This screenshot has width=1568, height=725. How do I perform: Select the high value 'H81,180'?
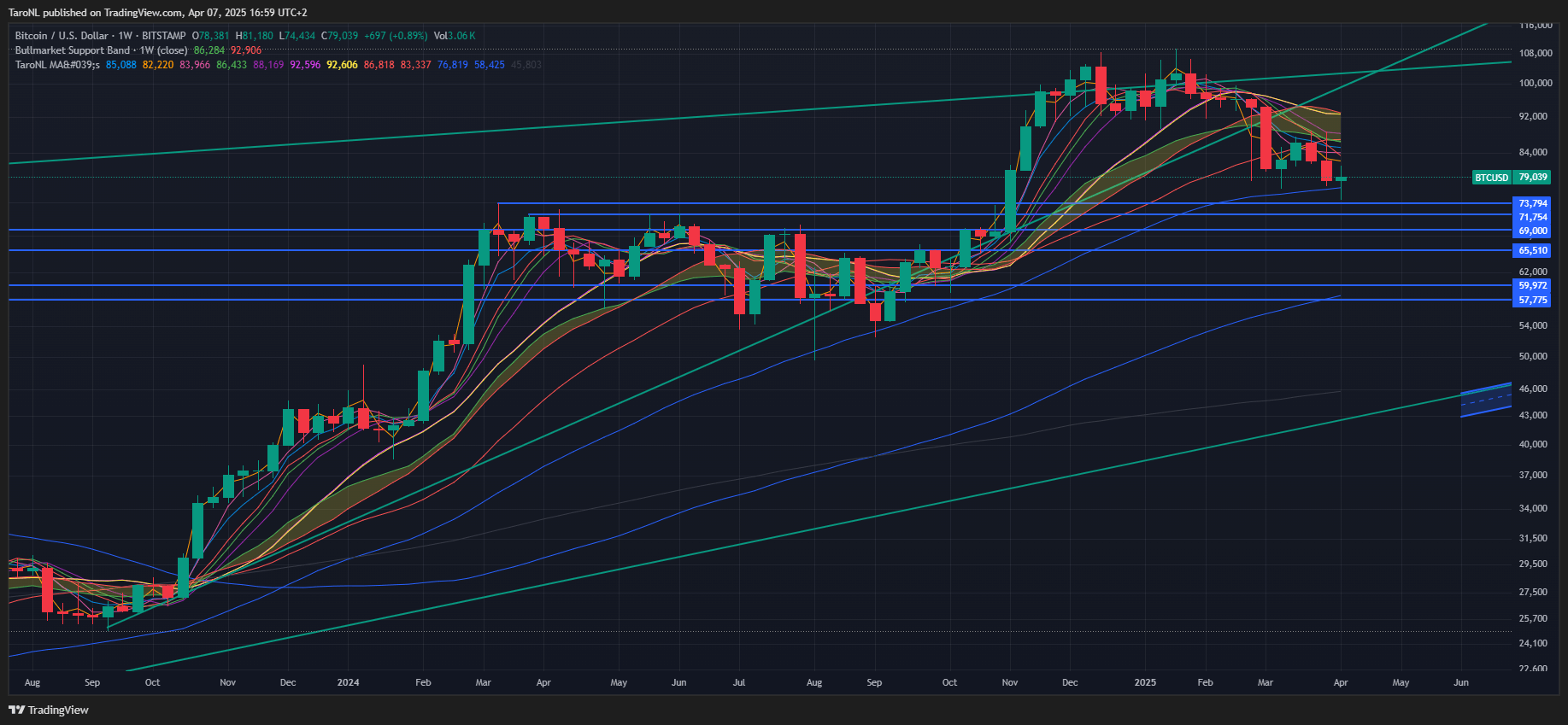coord(255,36)
